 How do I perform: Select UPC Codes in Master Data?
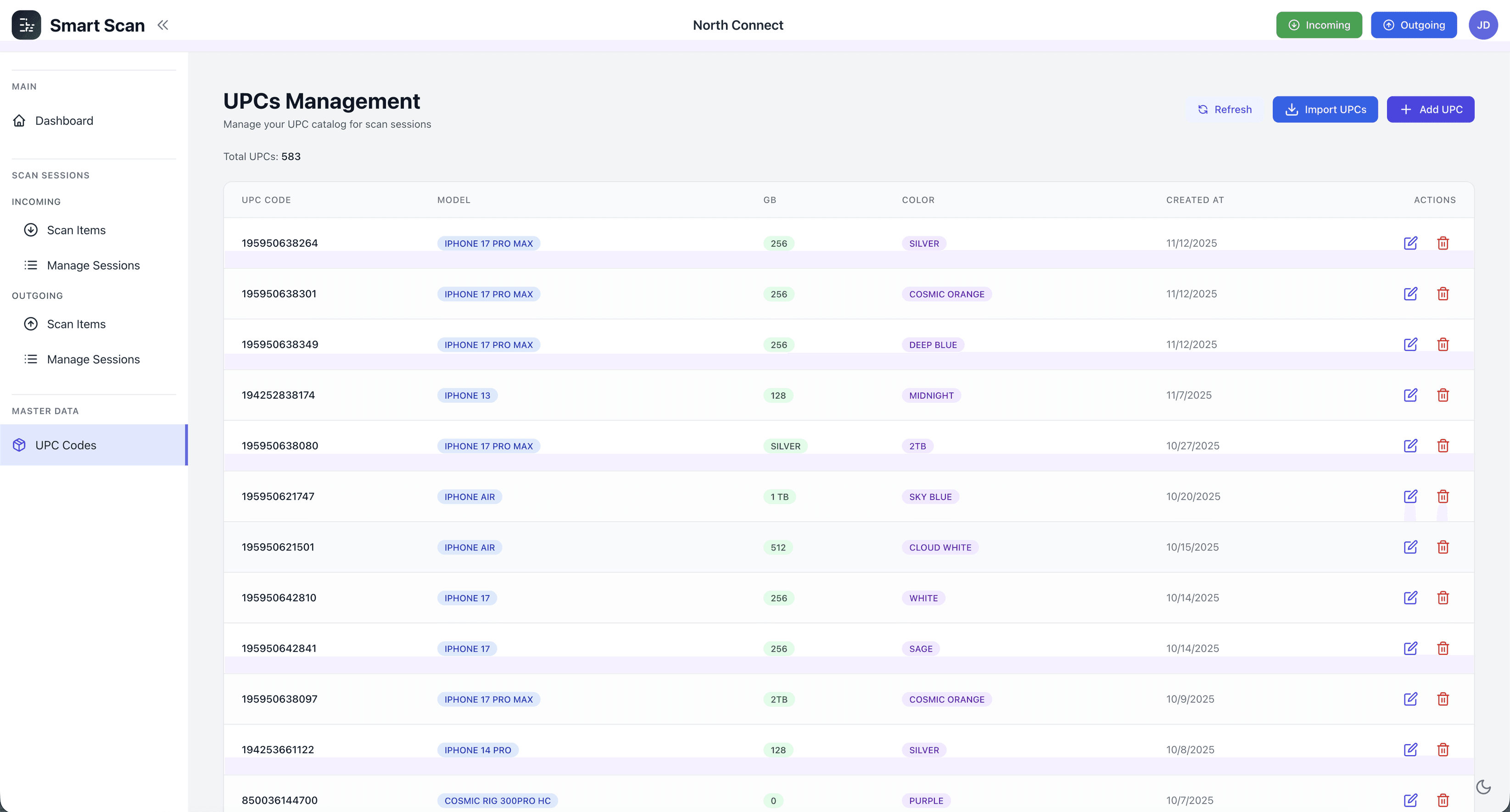coord(66,445)
